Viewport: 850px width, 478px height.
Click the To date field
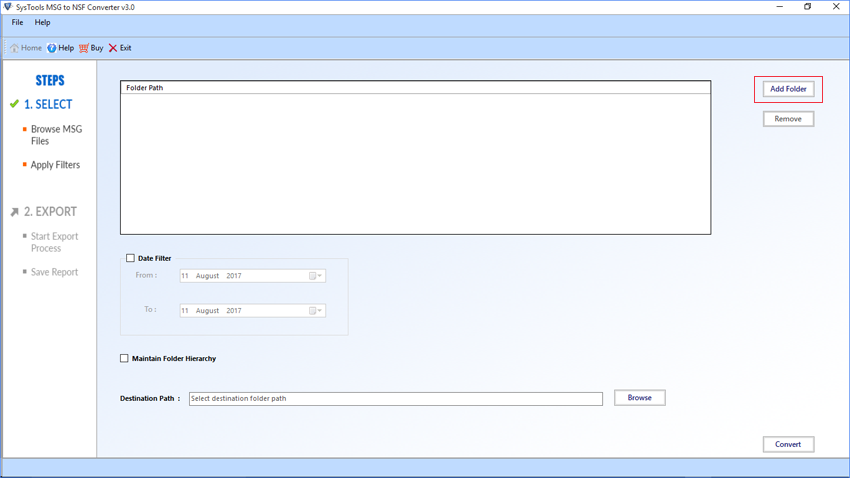(253, 311)
